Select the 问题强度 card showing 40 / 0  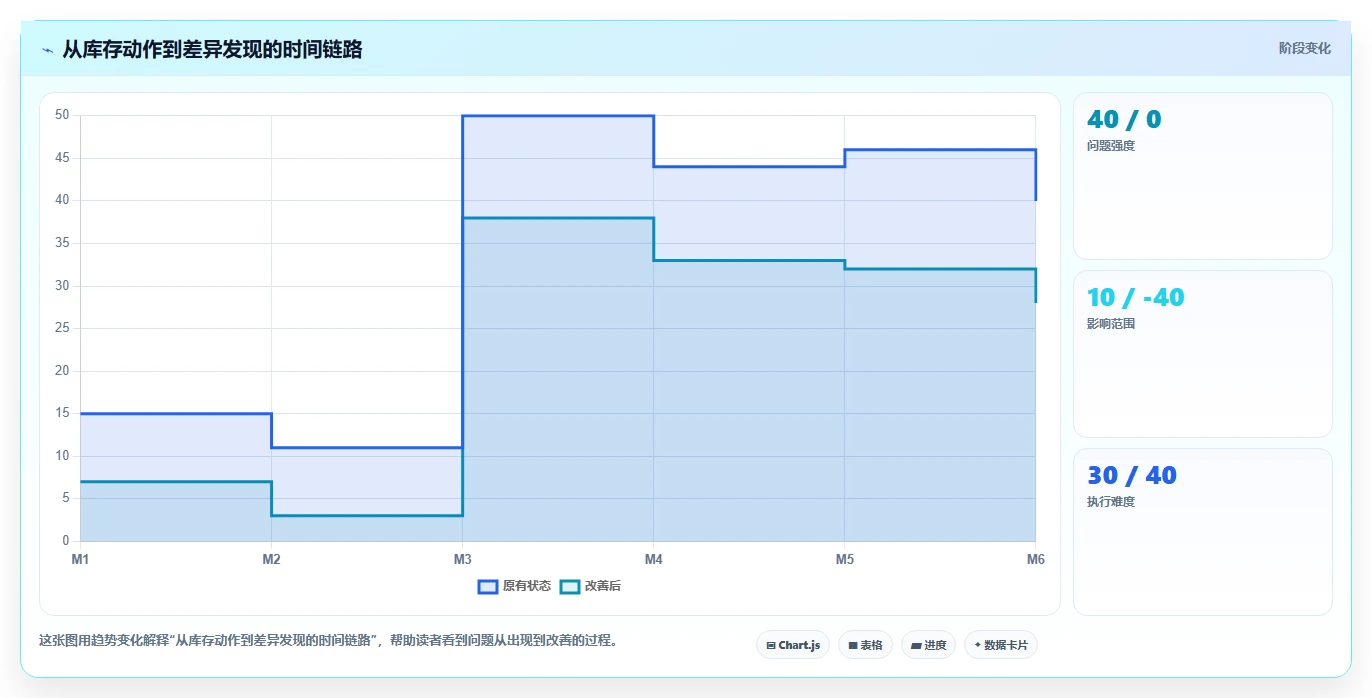pyautogui.click(x=1203, y=176)
